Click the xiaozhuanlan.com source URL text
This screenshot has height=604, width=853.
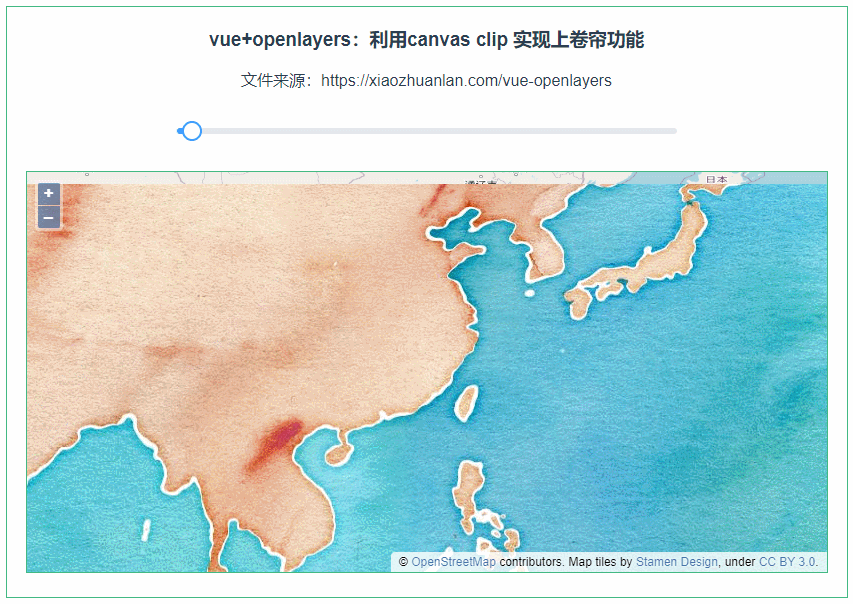coord(466,81)
